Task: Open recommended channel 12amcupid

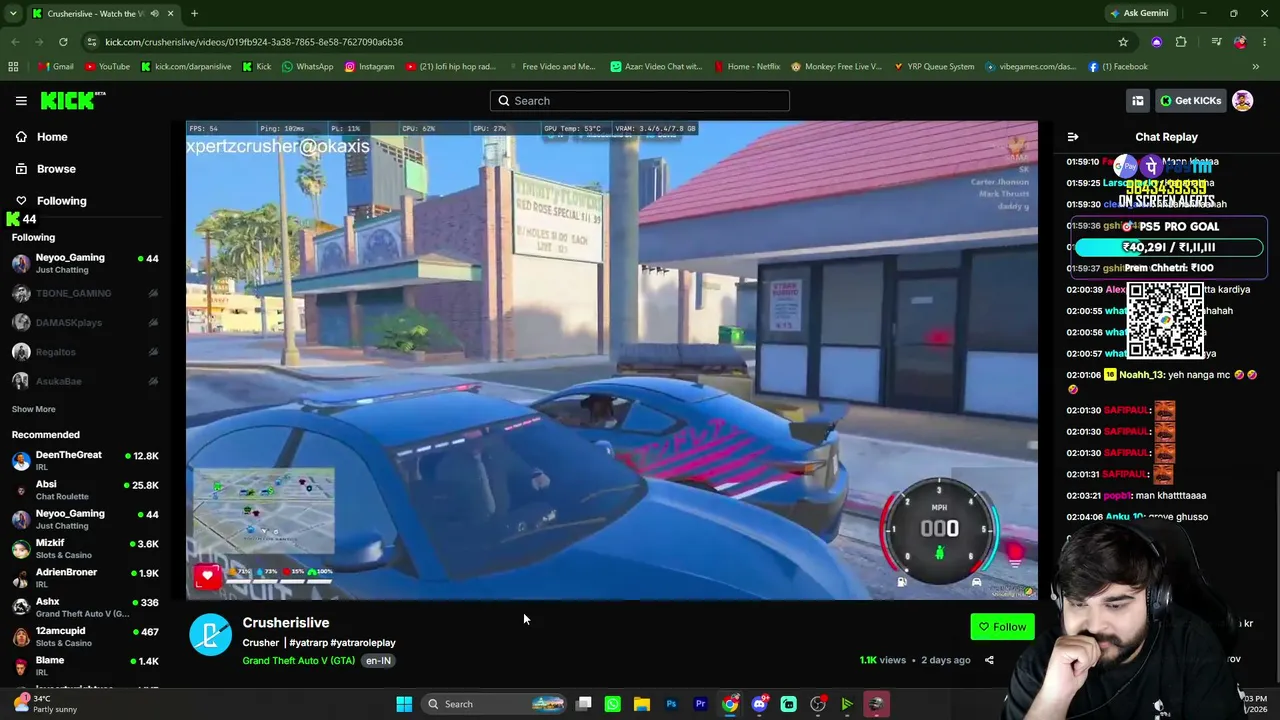Action: [85, 636]
